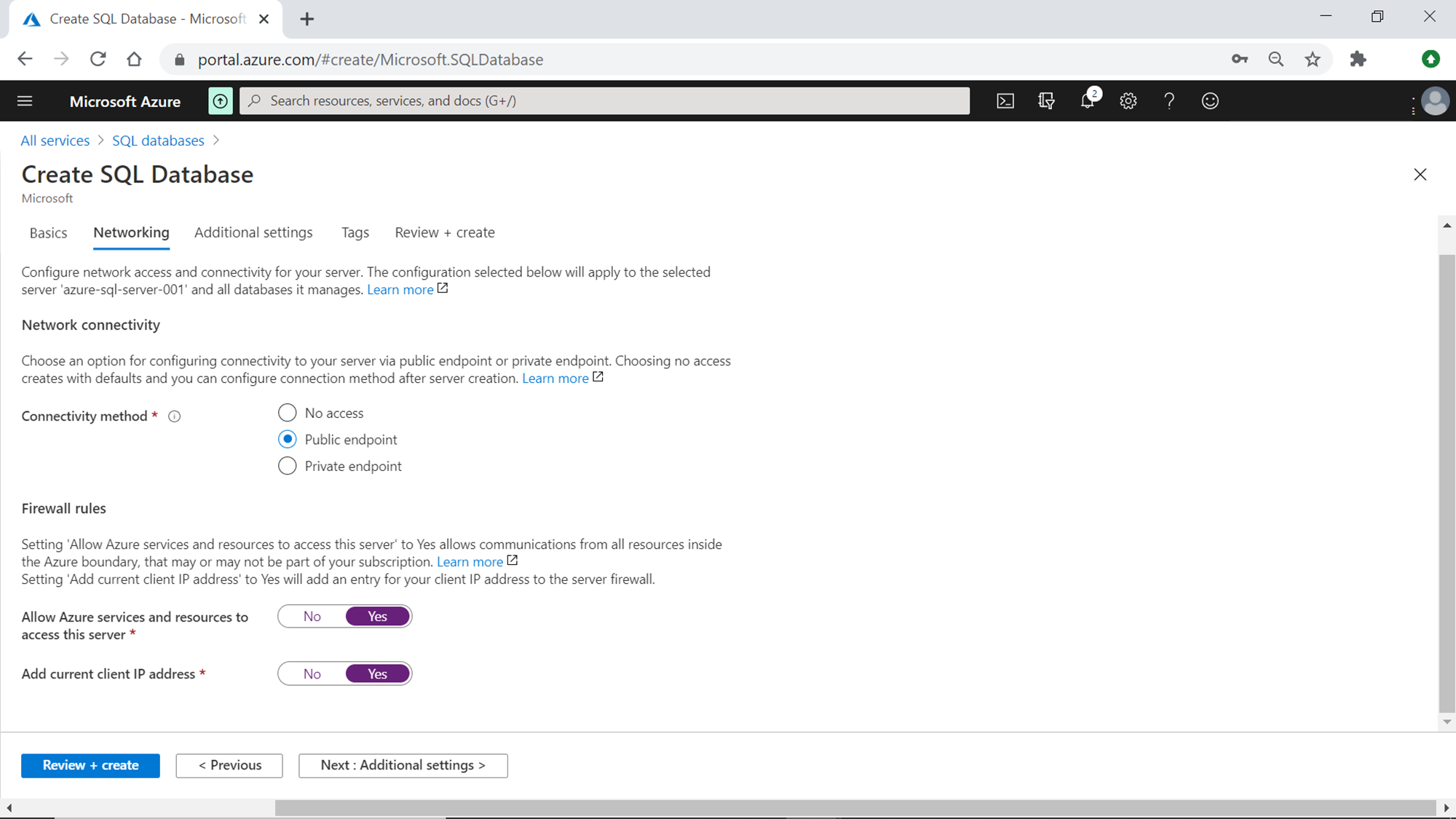The width and height of the screenshot is (1456, 819).
Task: Select the Private endpoint radio option
Action: [288, 466]
